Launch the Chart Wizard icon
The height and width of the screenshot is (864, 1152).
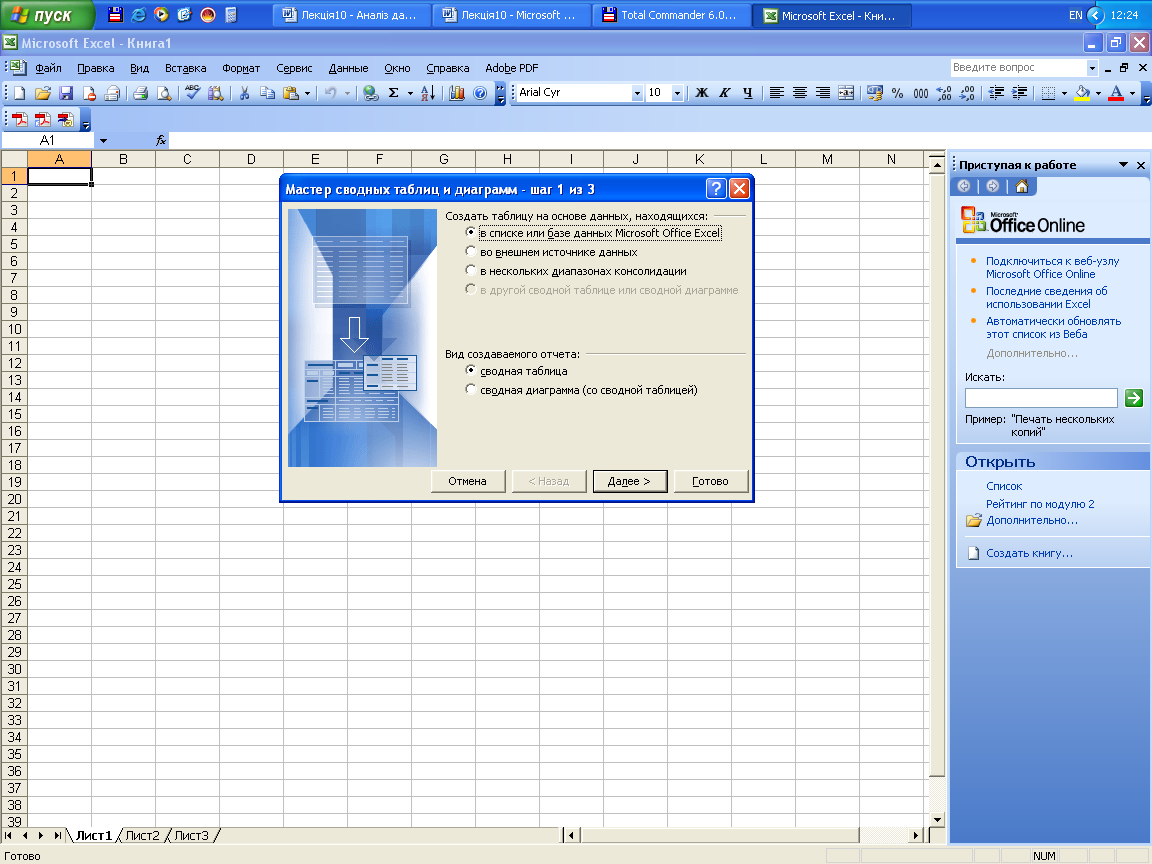pyautogui.click(x=457, y=93)
